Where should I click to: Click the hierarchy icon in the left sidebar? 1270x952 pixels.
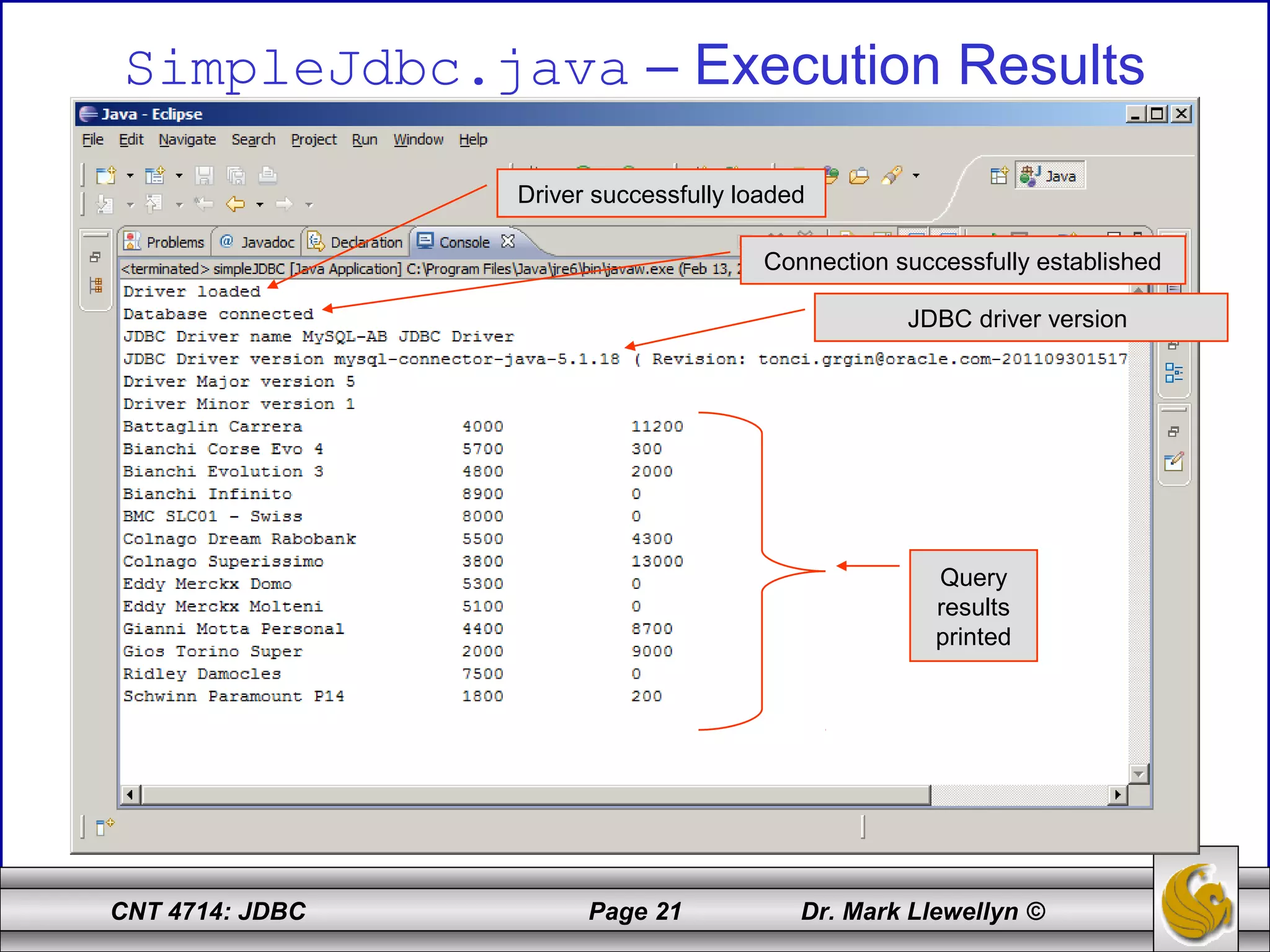click(x=95, y=286)
